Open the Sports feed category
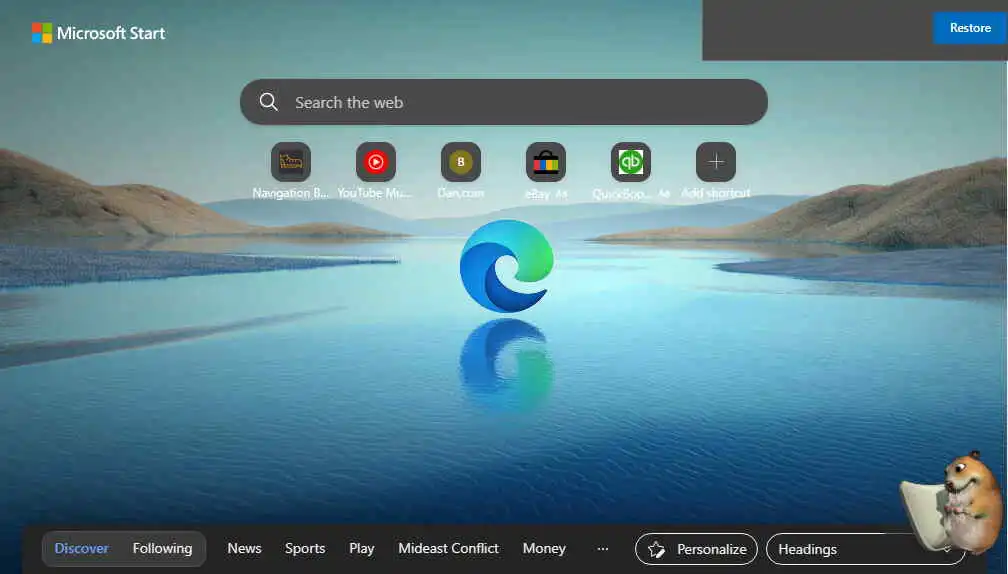Image resolution: width=1008 pixels, height=574 pixels. [x=305, y=548]
